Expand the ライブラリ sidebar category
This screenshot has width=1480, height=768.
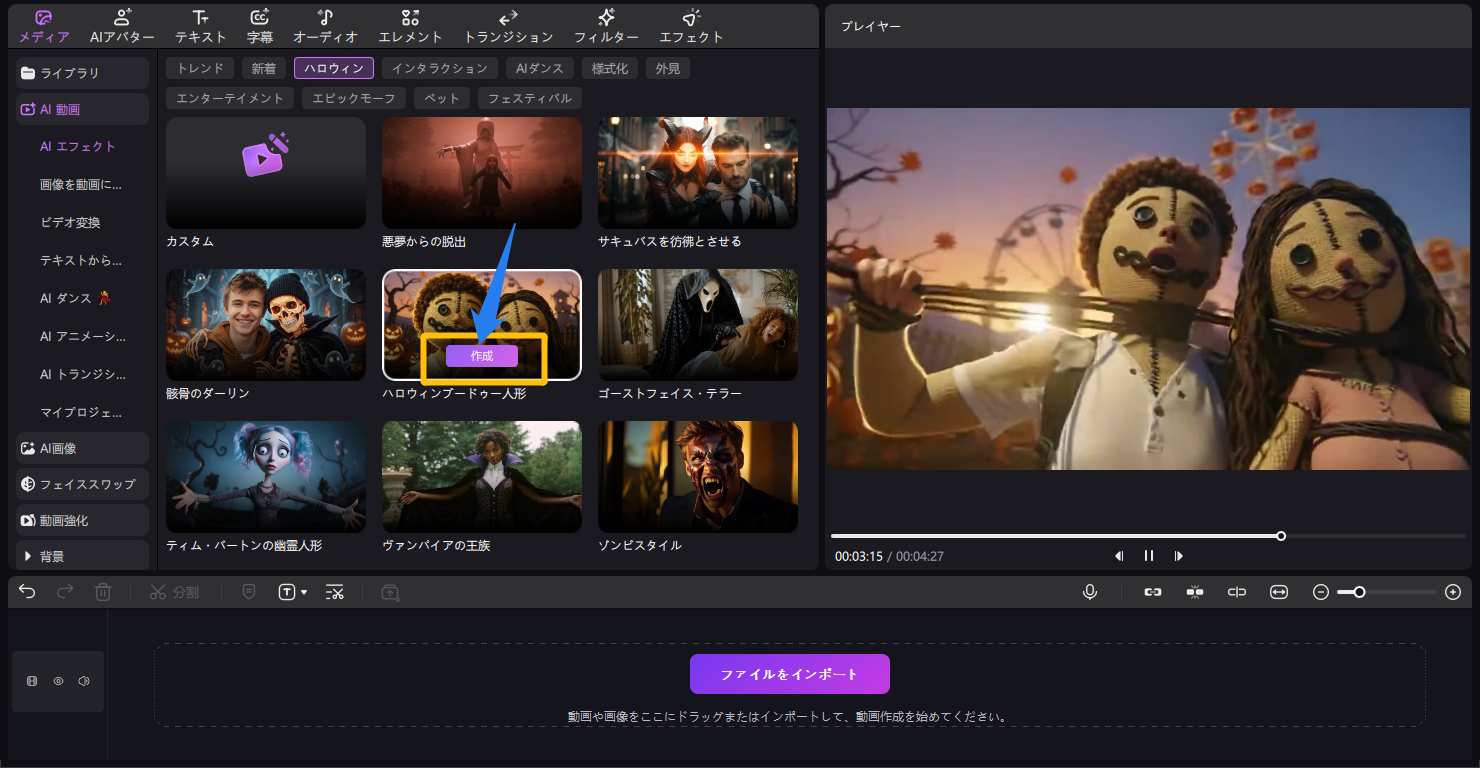point(83,73)
